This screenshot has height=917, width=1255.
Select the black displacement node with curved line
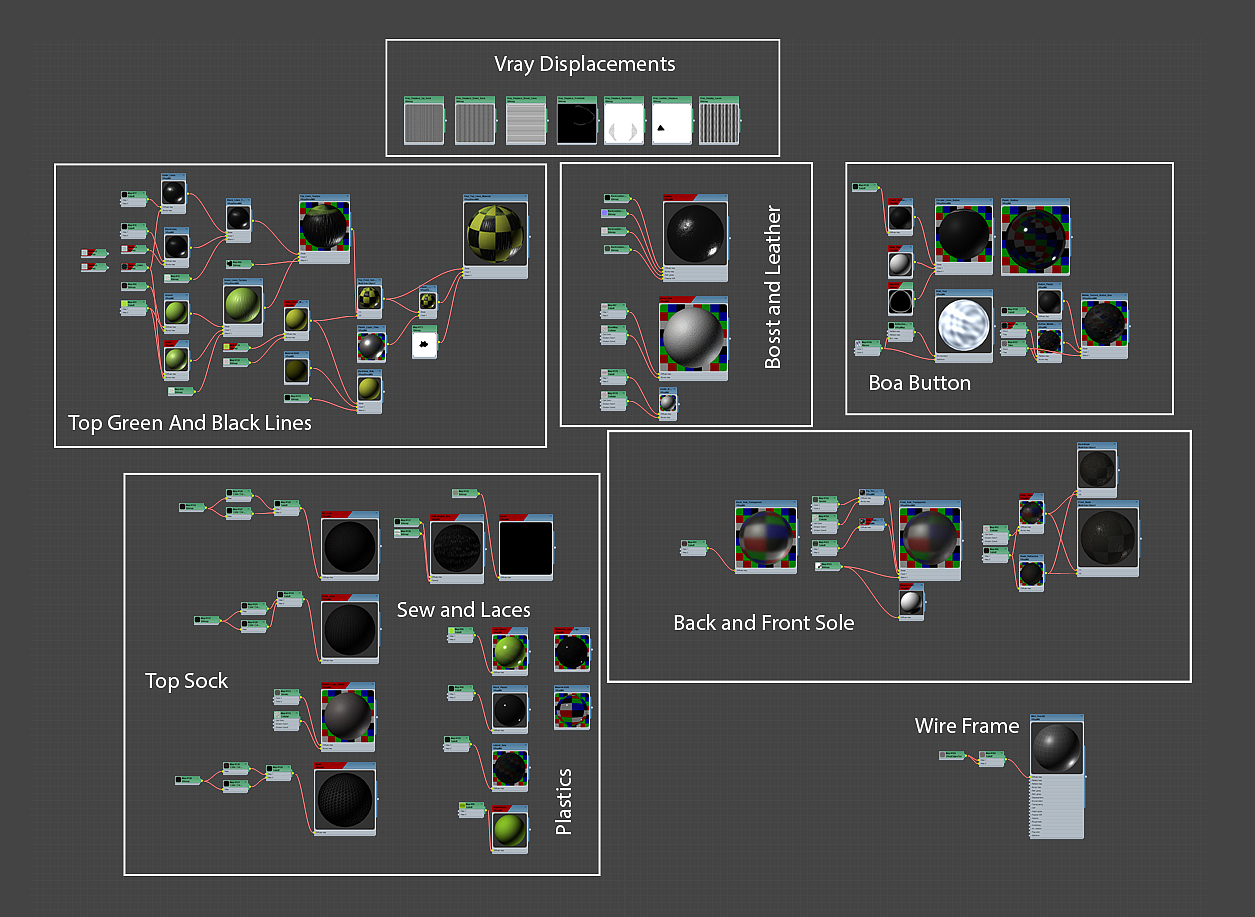576,122
